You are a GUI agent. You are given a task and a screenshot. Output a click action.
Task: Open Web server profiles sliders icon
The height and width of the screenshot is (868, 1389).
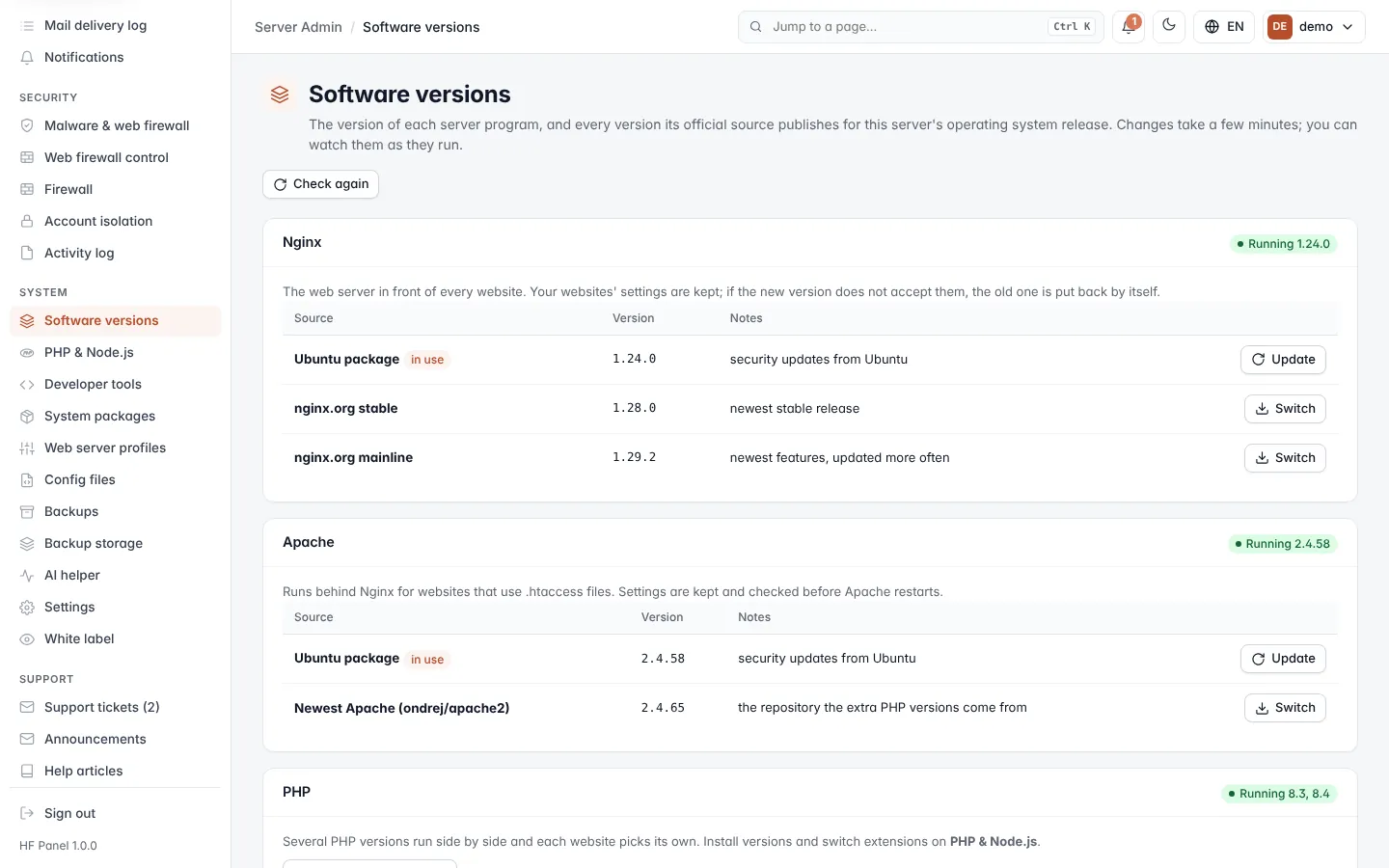pyautogui.click(x=27, y=448)
